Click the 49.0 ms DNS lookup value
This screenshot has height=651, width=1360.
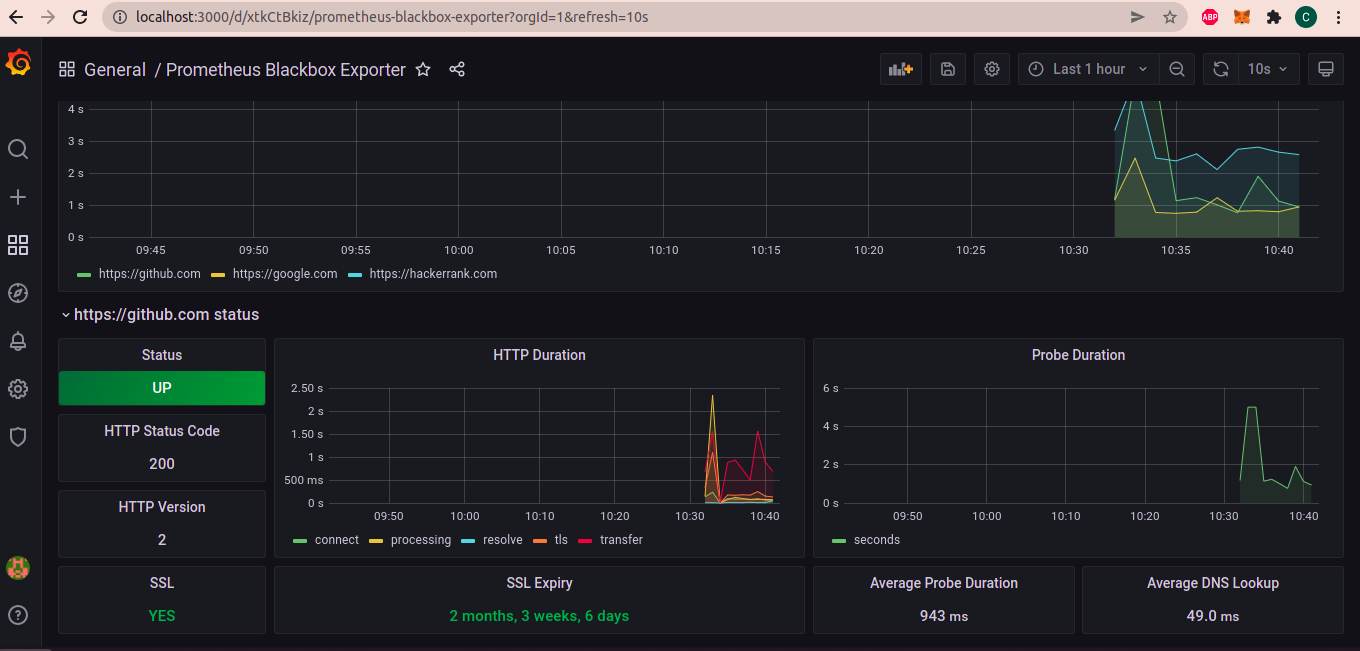click(1213, 616)
